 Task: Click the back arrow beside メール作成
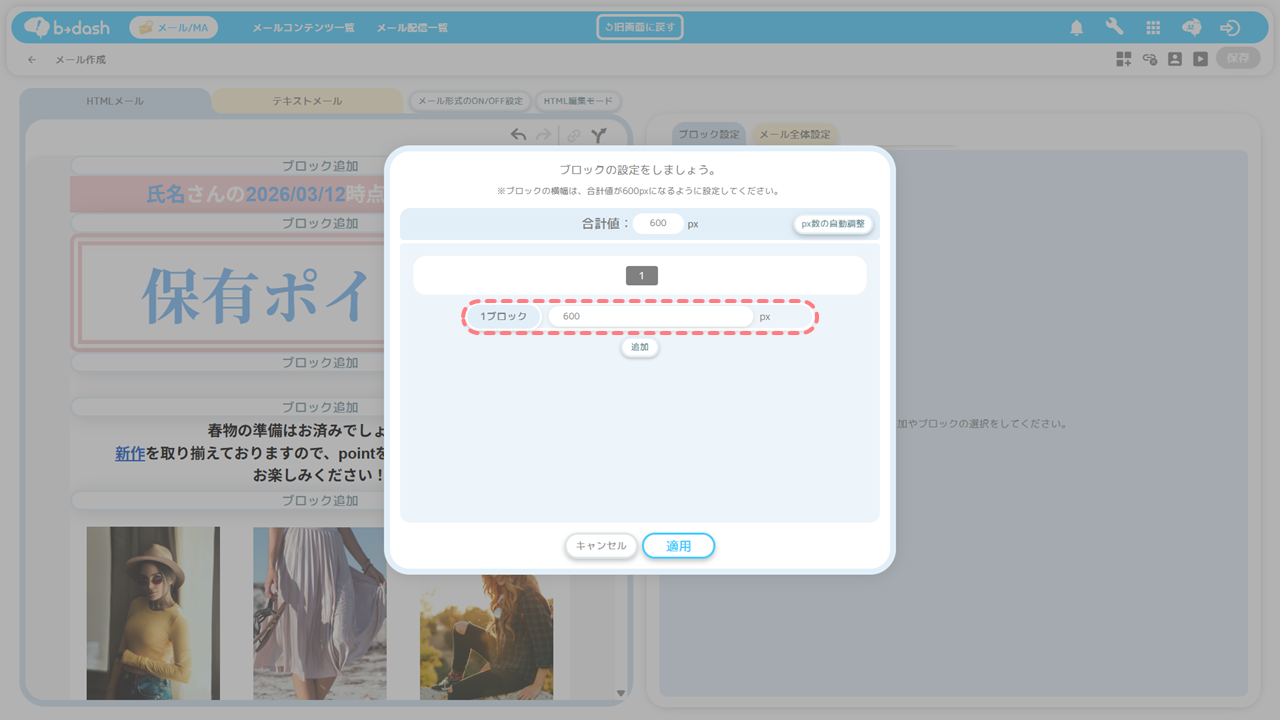32,60
